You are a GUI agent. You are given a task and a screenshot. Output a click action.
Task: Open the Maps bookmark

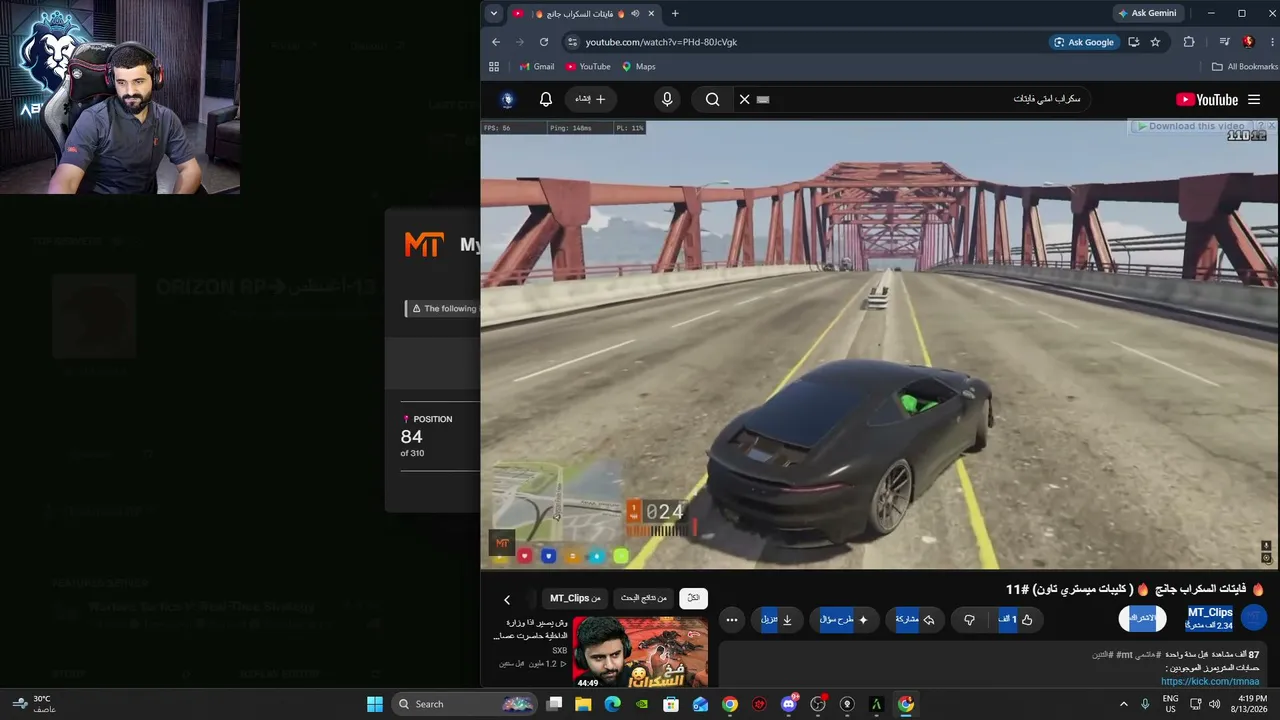[x=639, y=67]
